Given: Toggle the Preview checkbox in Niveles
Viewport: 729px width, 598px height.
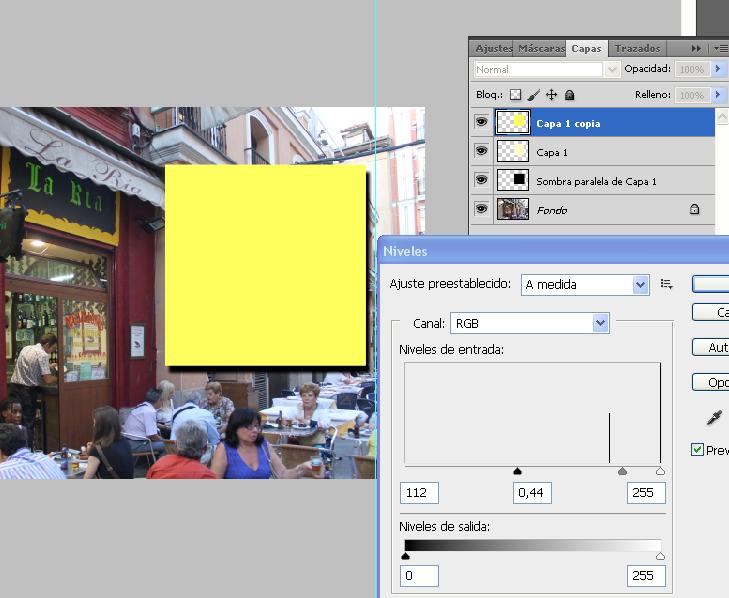Looking at the screenshot, I should click(x=698, y=450).
